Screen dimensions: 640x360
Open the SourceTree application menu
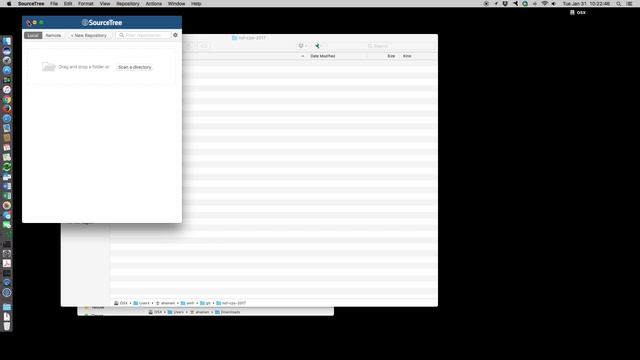tap(31, 4)
